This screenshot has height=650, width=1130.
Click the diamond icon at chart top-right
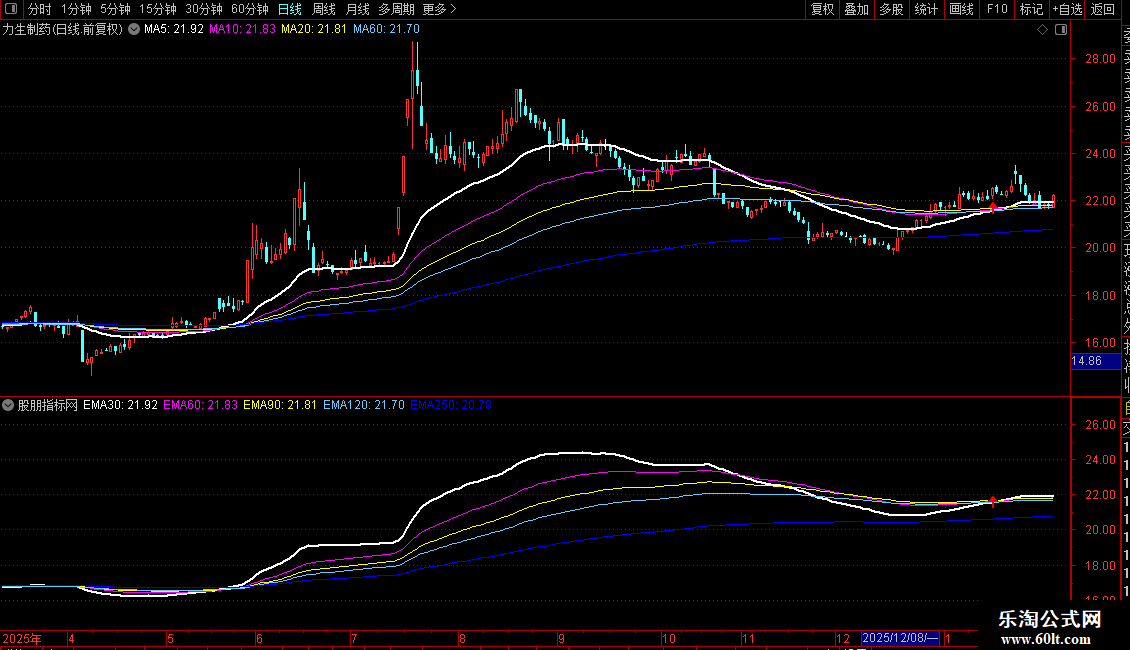click(x=1042, y=30)
